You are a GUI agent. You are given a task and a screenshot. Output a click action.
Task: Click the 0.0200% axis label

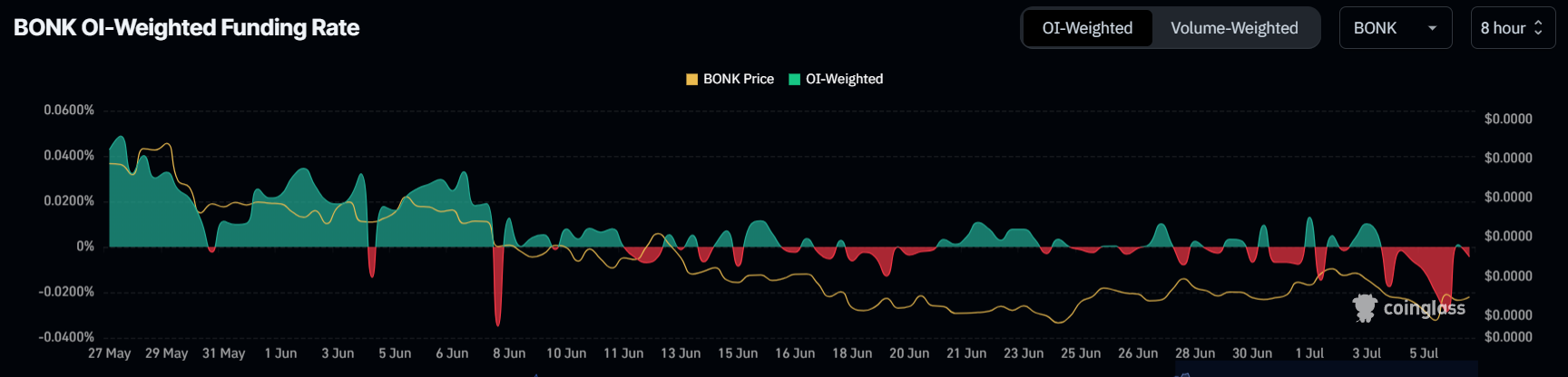pyautogui.click(x=69, y=200)
